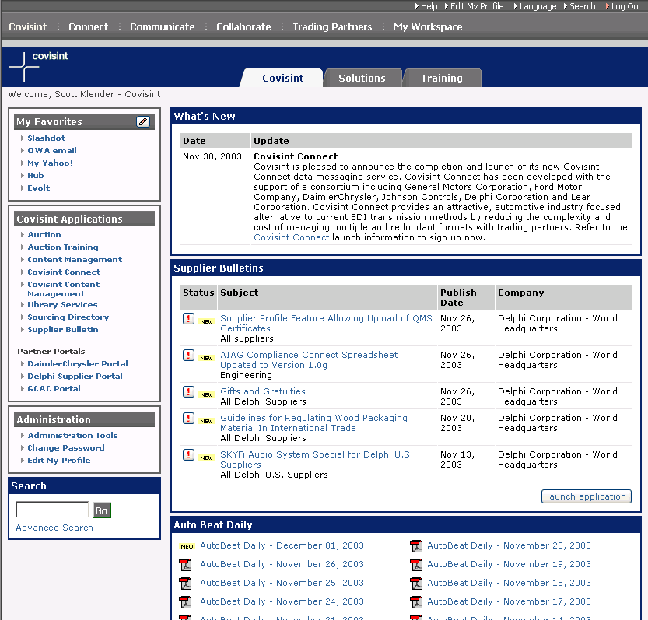The image size is (648, 620).
Task: Open the Language option at top
Action: click(x=535, y=6)
